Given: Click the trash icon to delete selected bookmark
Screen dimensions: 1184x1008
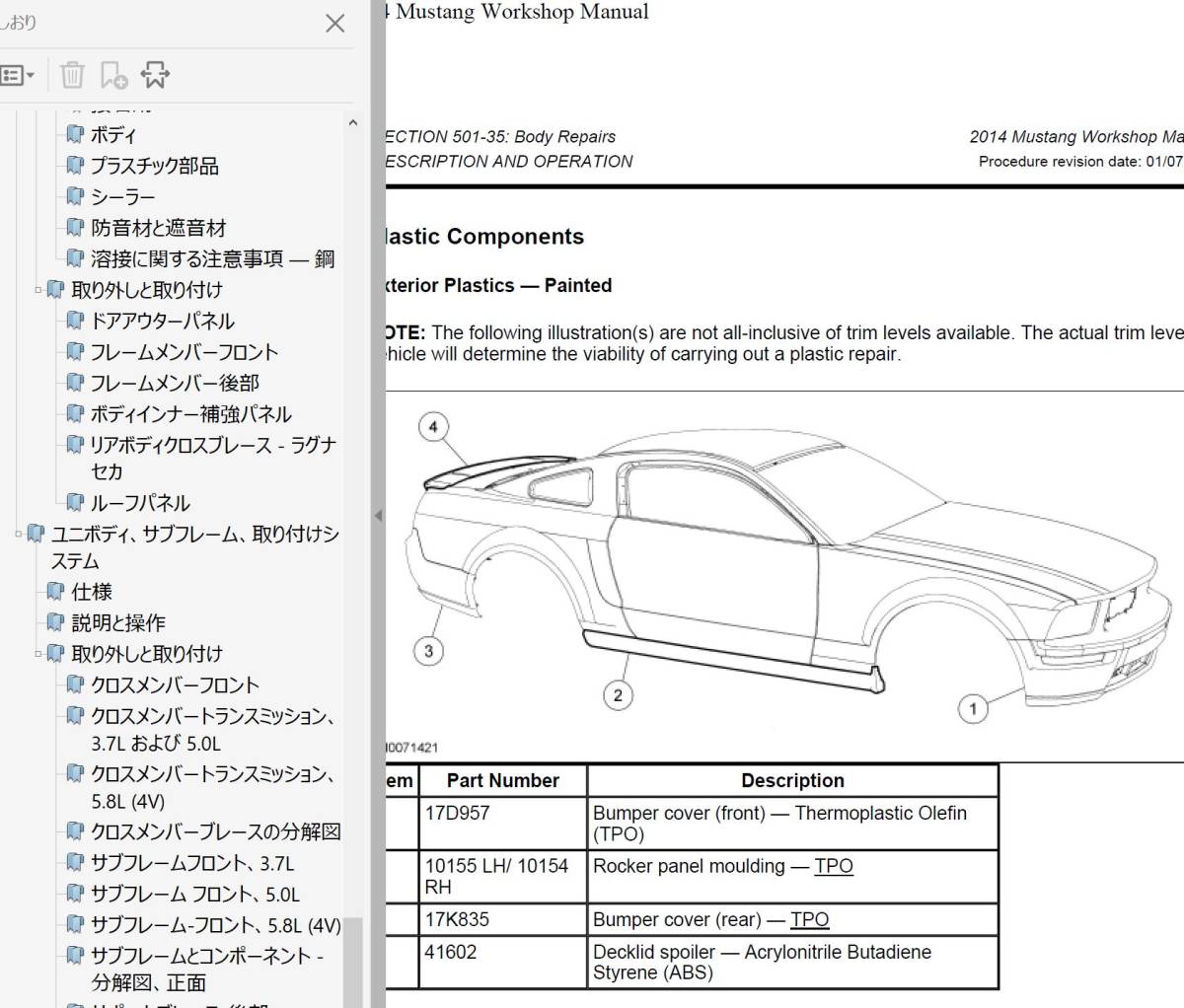Looking at the screenshot, I should point(72,75).
